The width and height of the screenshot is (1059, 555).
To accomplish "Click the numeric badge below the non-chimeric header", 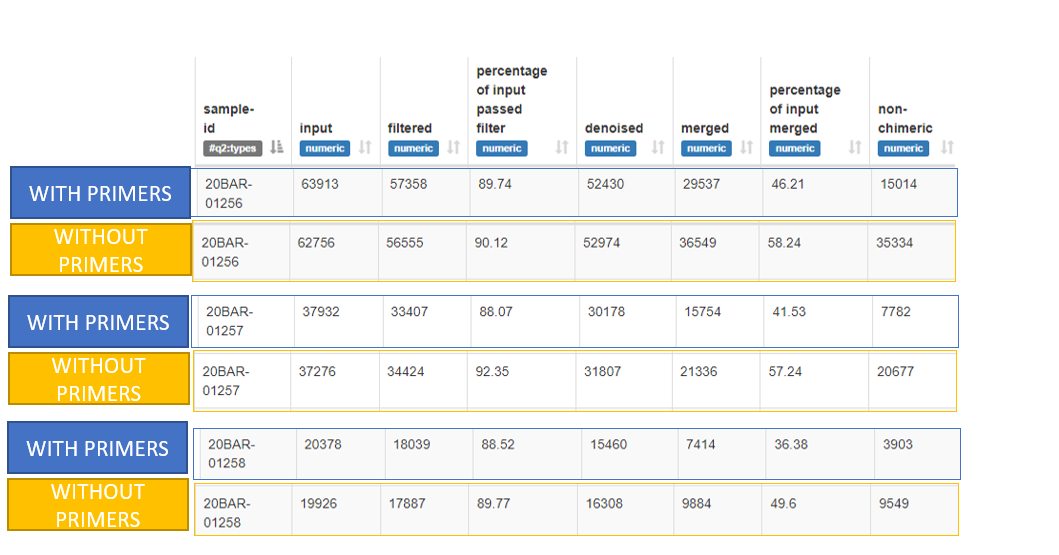I will pyautogui.click(x=903, y=148).
